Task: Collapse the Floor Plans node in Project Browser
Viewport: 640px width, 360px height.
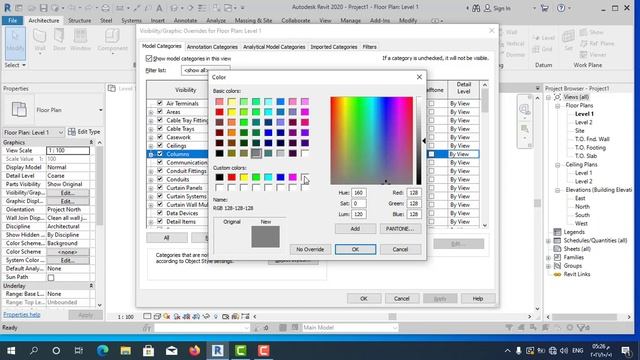Action: pyautogui.click(x=557, y=106)
